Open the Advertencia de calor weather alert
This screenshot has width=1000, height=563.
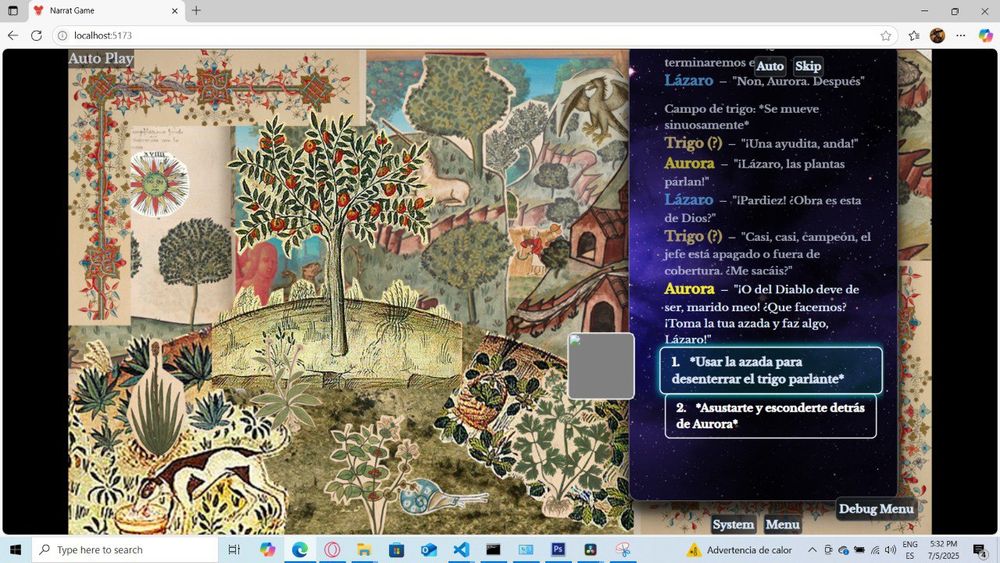[x=739, y=550]
